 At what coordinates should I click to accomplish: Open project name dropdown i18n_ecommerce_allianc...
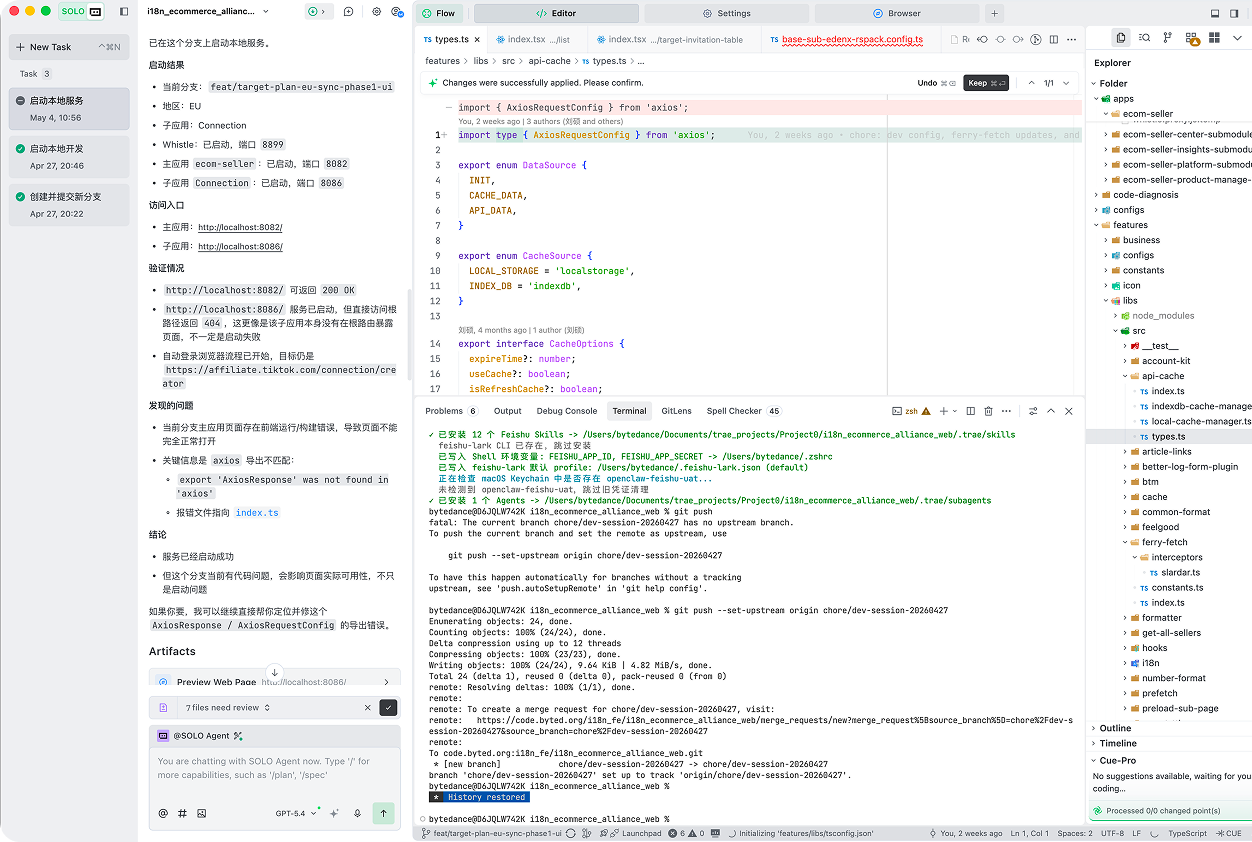click(208, 12)
